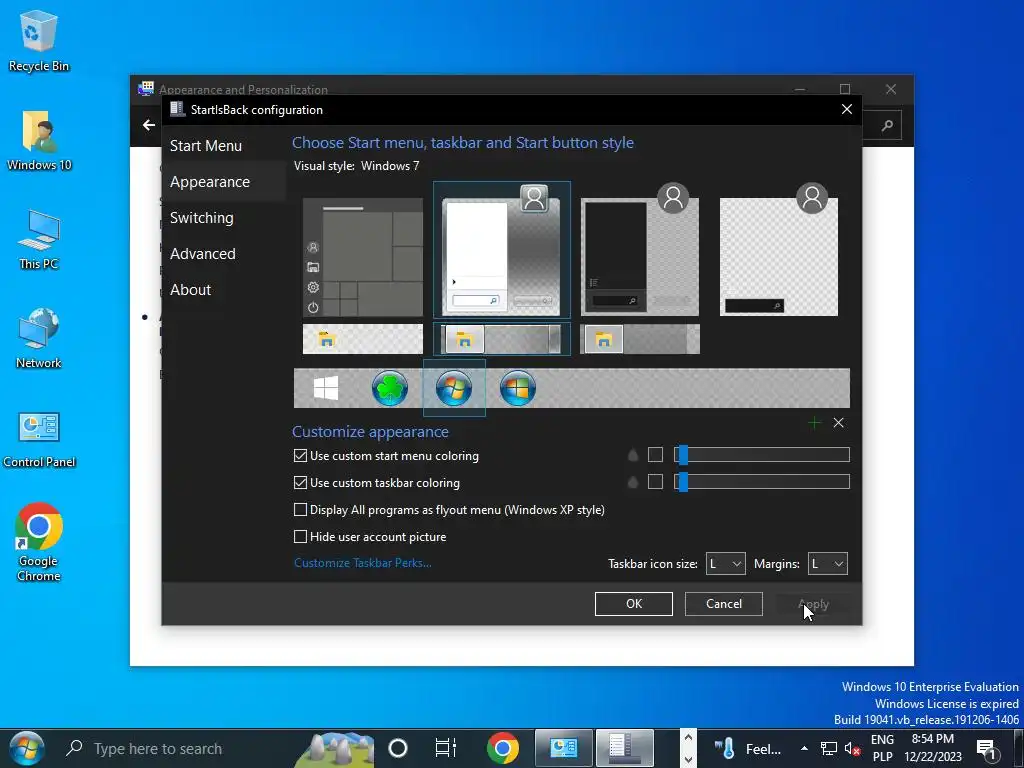1024x768 pixels.
Task: Select the green clover start button orb
Action: point(390,388)
